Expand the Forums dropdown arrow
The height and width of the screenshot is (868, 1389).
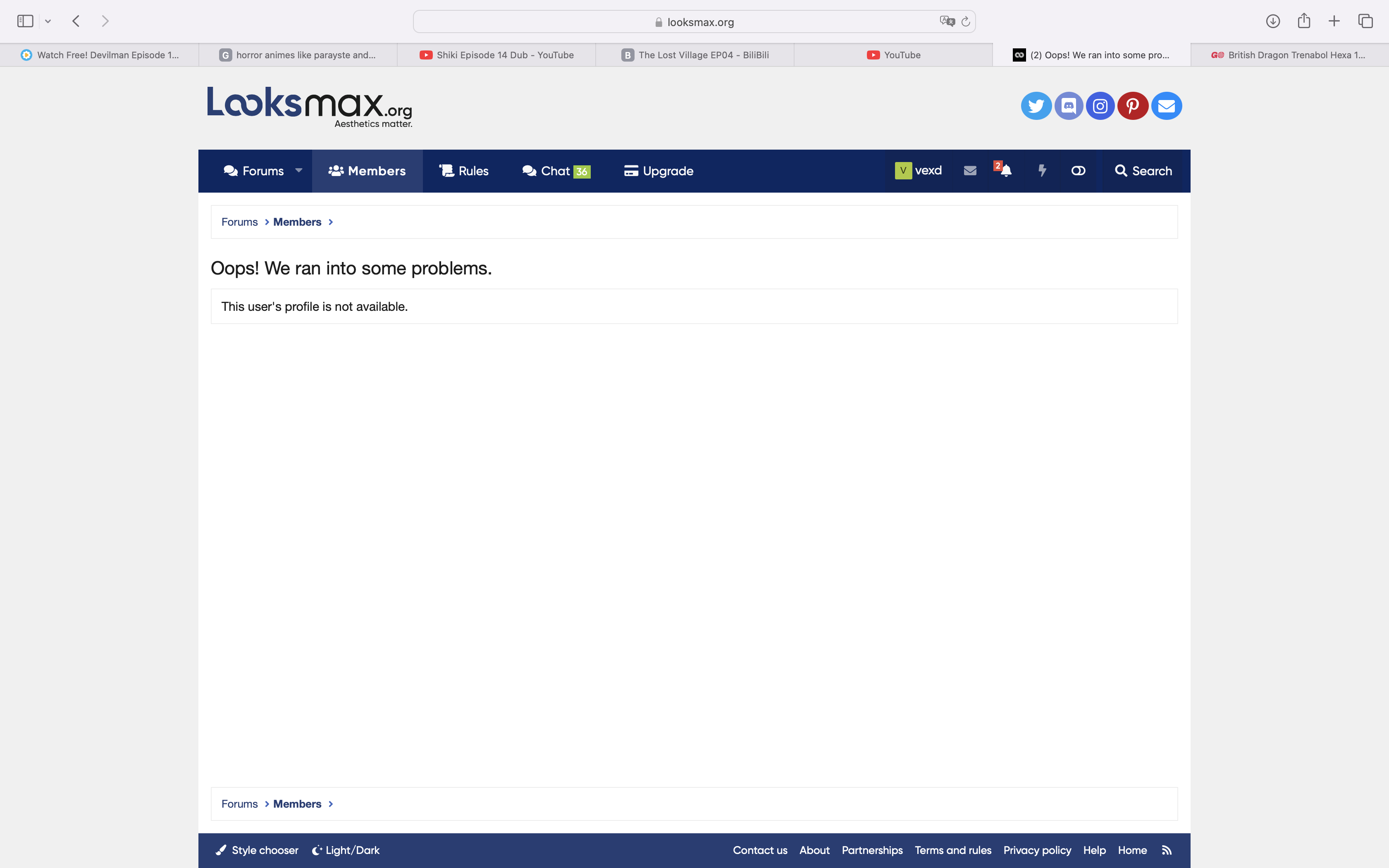point(298,170)
